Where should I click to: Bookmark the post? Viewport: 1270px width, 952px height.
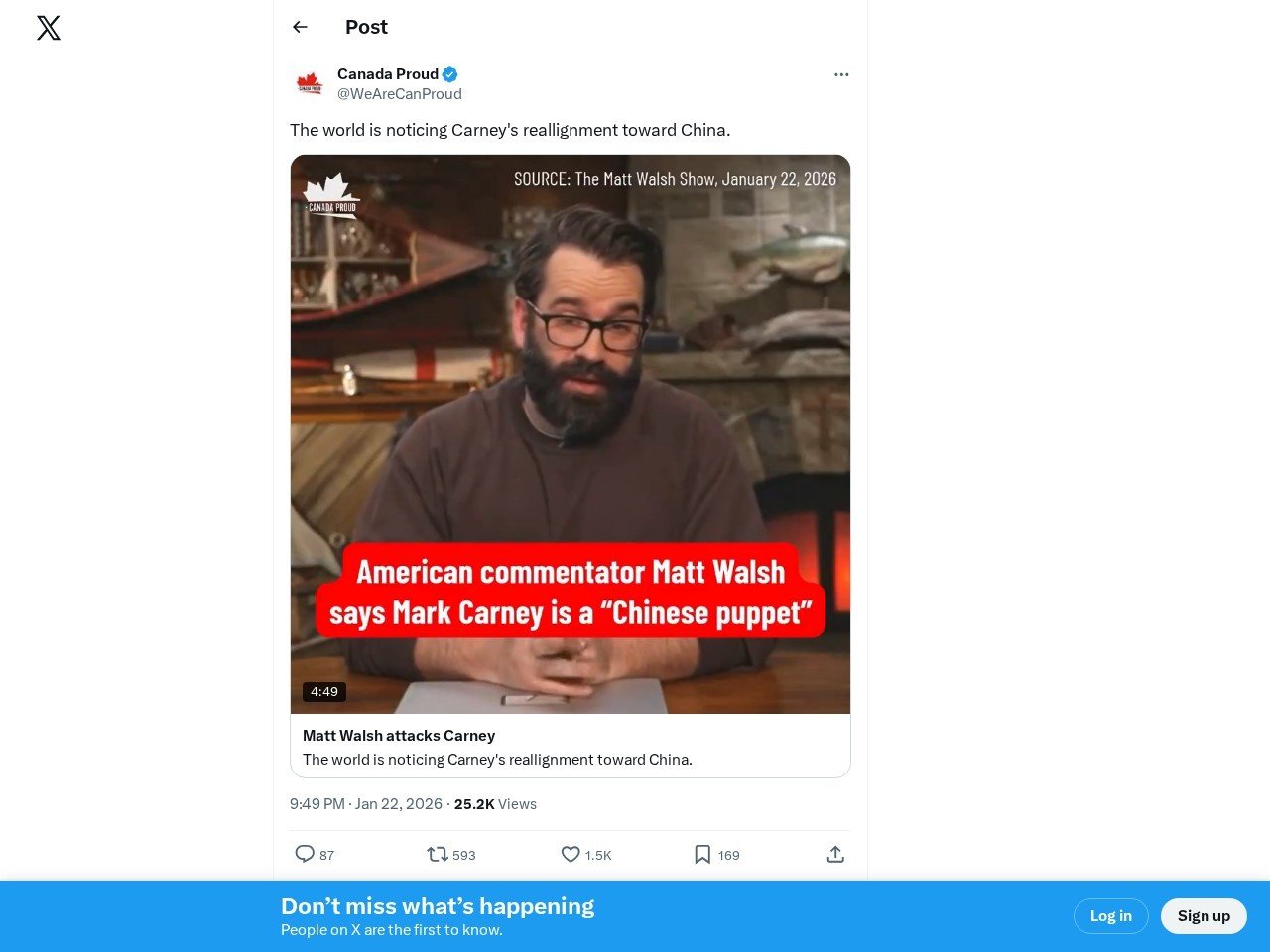702,854
